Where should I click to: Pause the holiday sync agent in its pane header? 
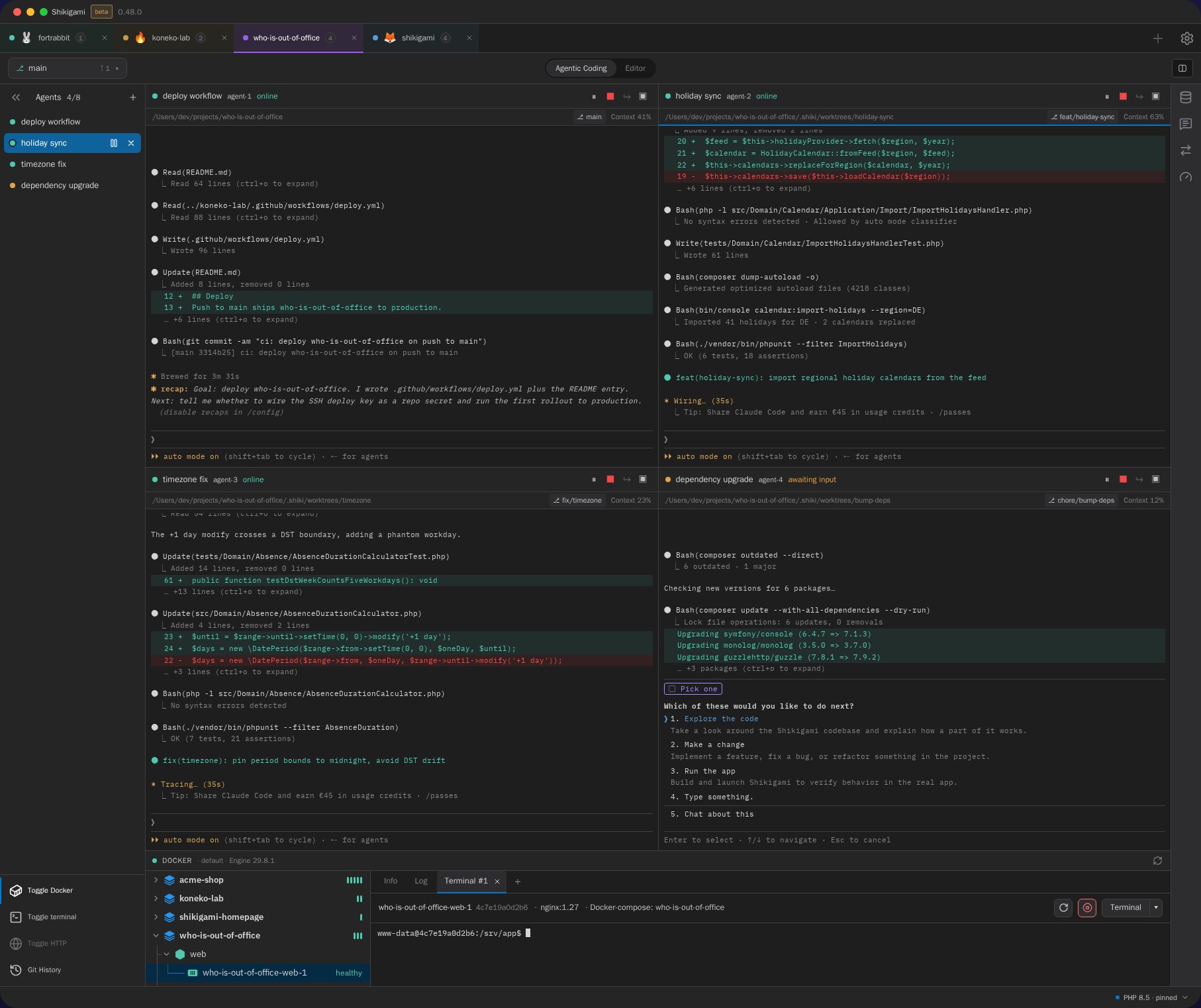[1107, 97]
